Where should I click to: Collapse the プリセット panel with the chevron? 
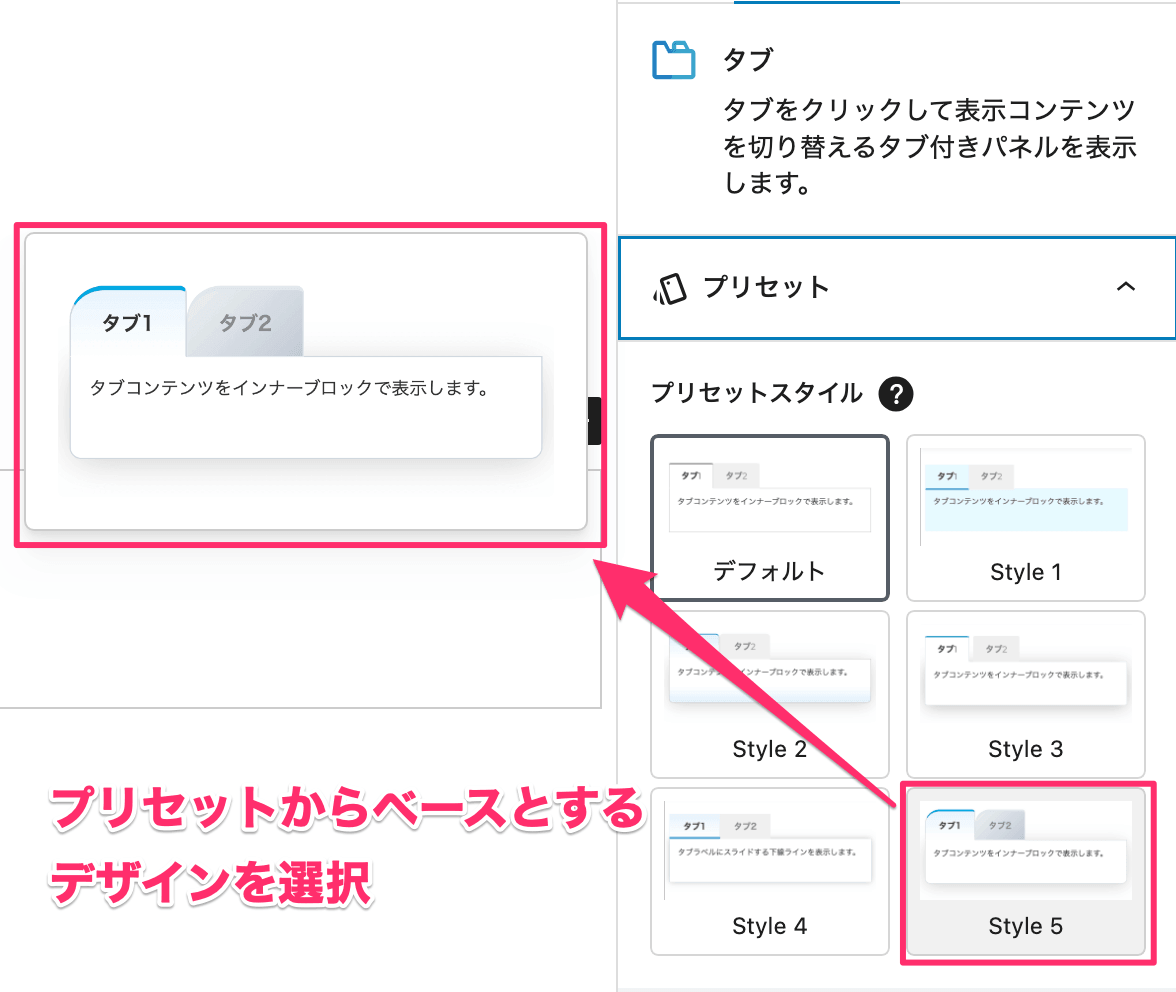(1125, 287)
